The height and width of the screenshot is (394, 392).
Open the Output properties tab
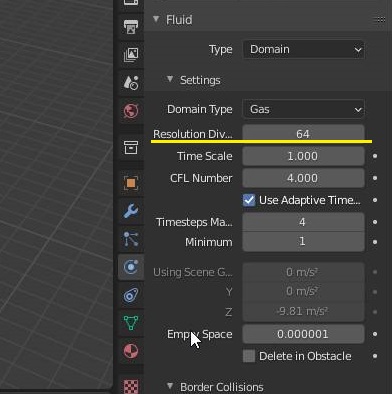click(131, 26)
